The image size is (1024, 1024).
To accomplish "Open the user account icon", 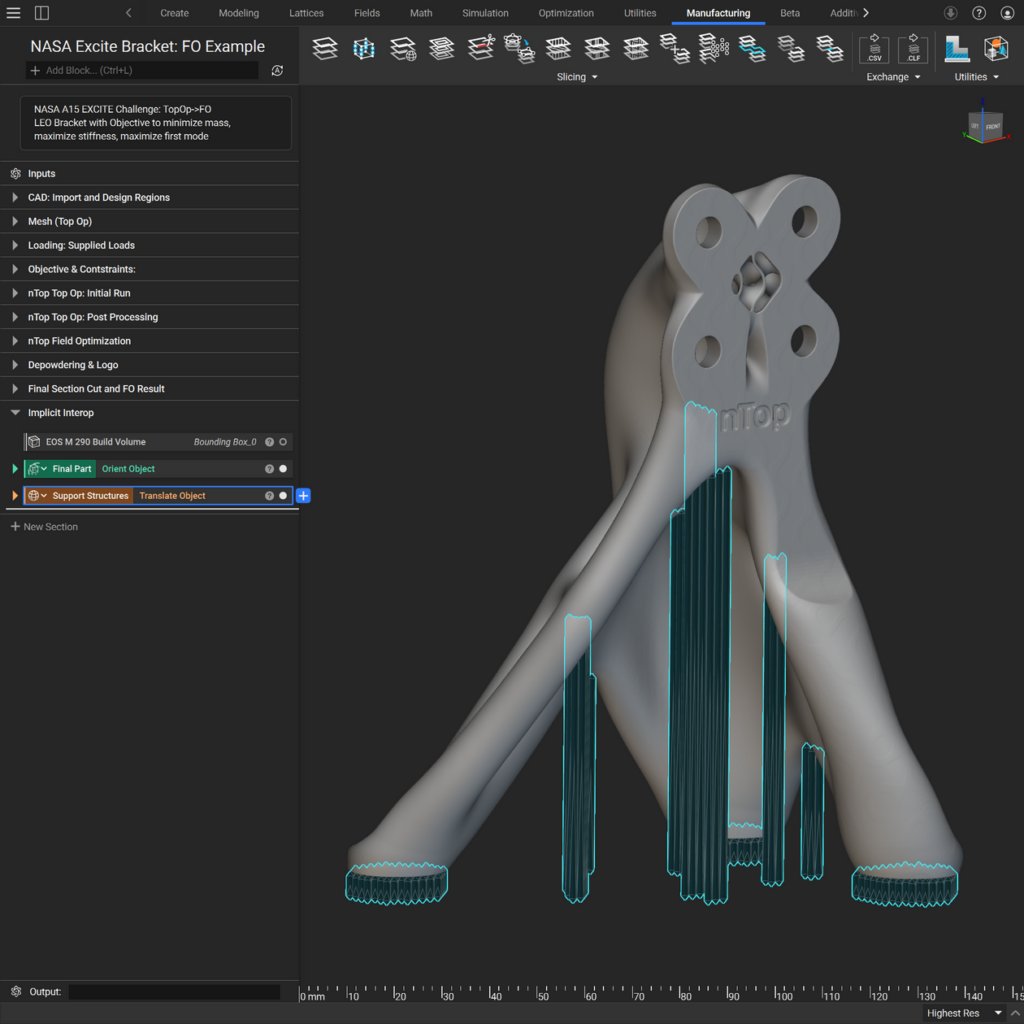I will pyautogui.click(x=1007, y=13).
